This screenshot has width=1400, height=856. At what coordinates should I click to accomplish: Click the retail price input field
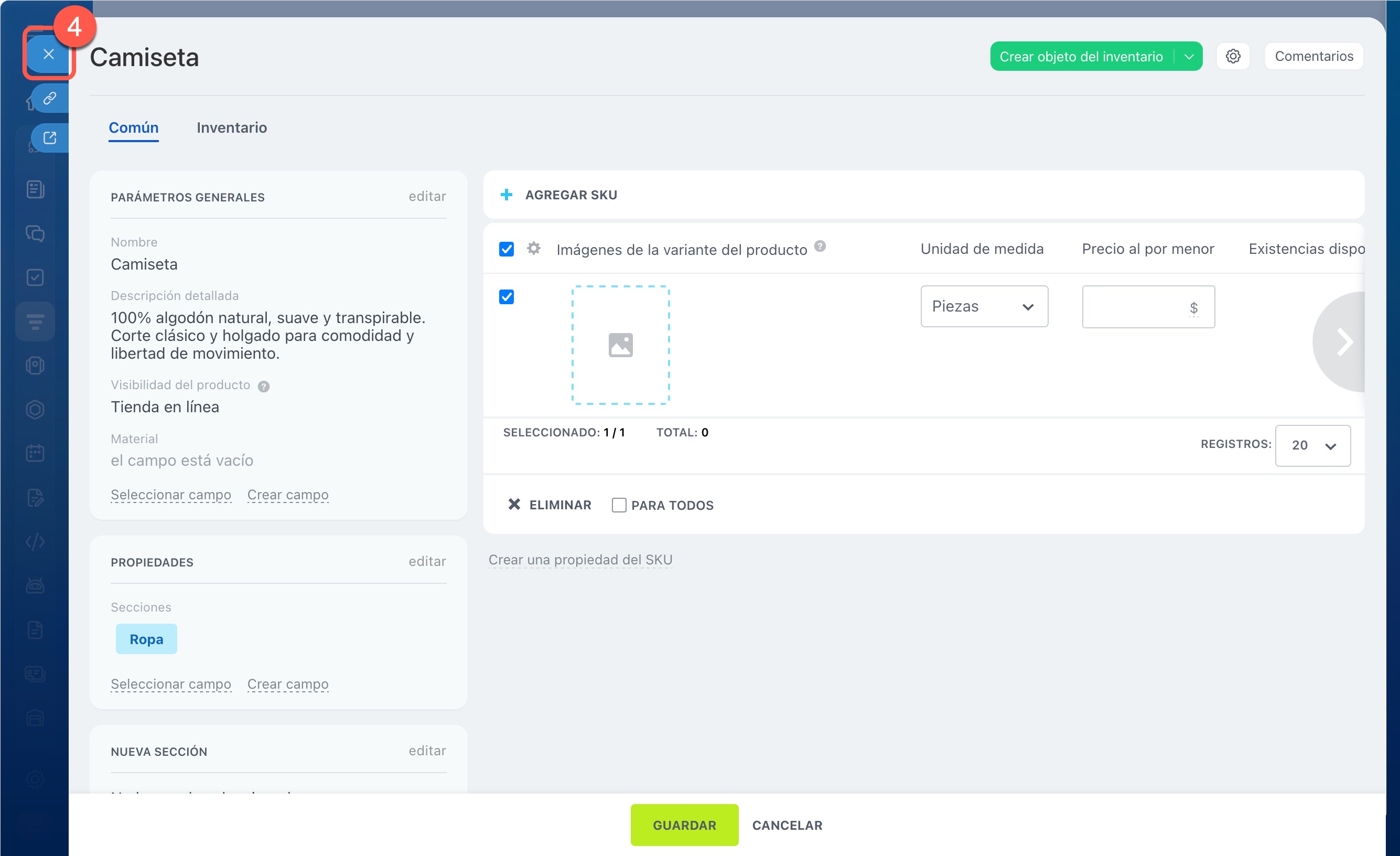coord(1148,307)
